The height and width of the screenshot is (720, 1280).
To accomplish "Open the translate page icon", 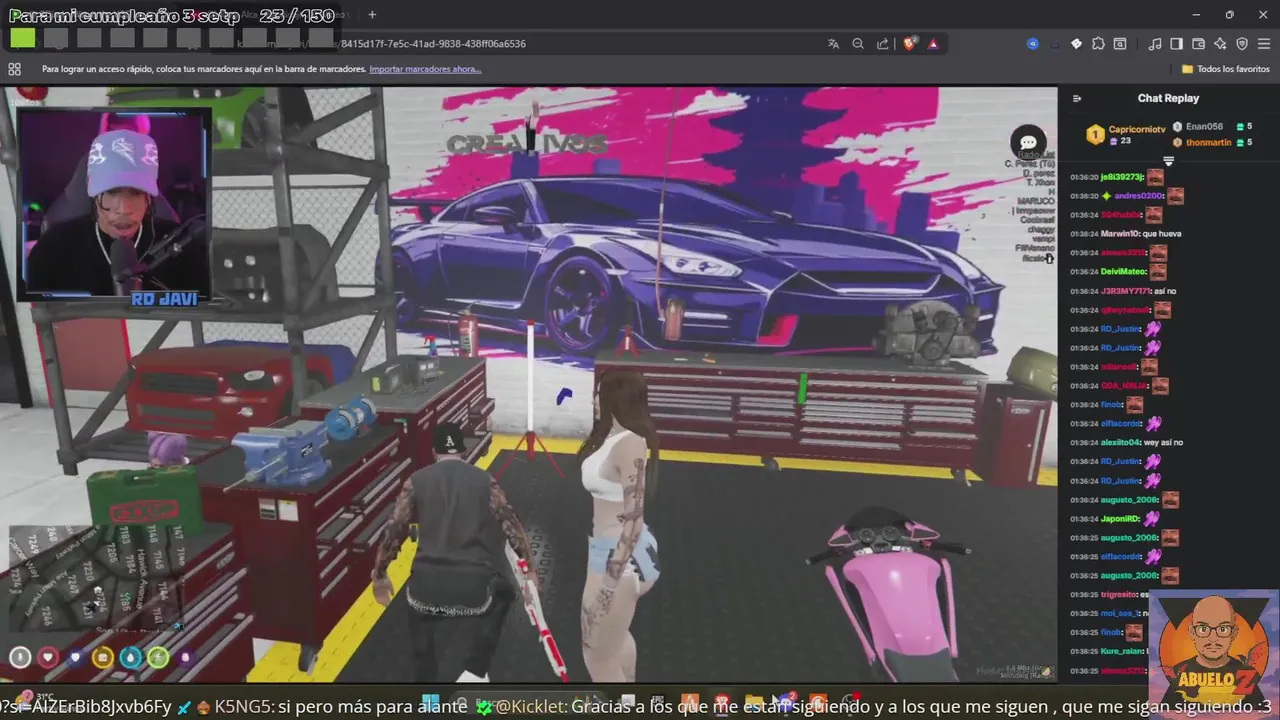I will click(834, 44).
